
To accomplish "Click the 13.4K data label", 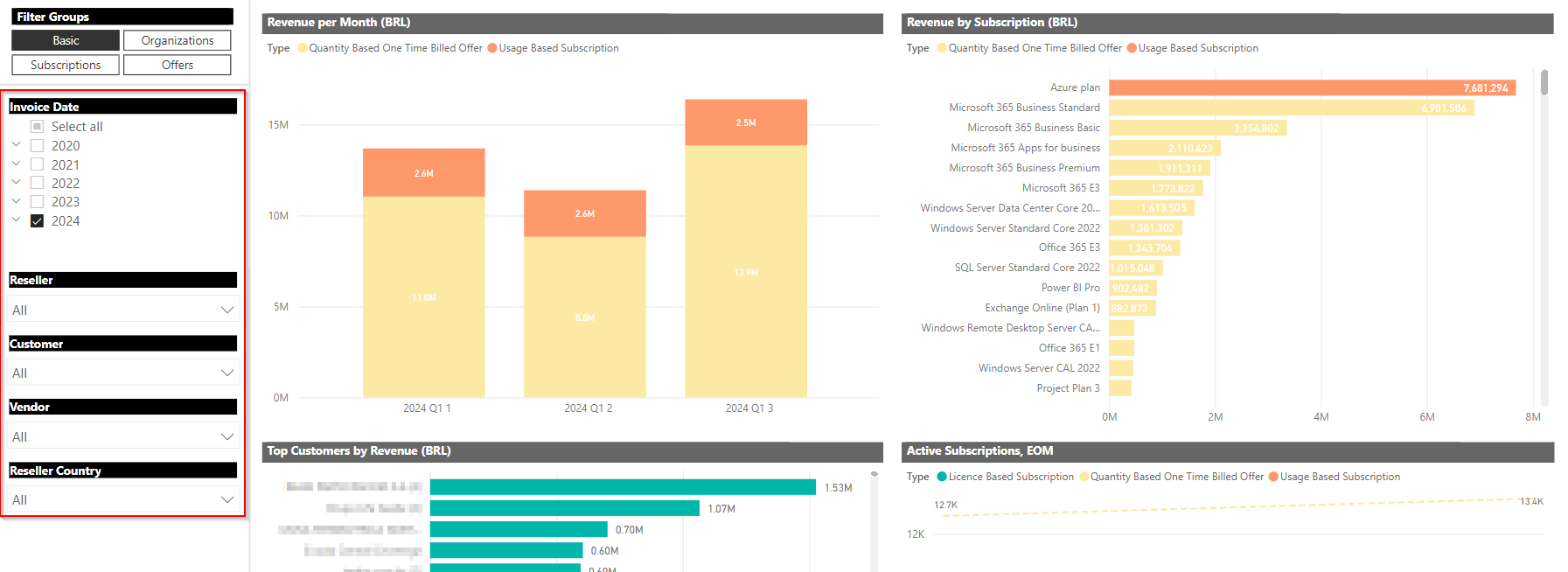I will pyautogui.click(x=1531, y=501).
